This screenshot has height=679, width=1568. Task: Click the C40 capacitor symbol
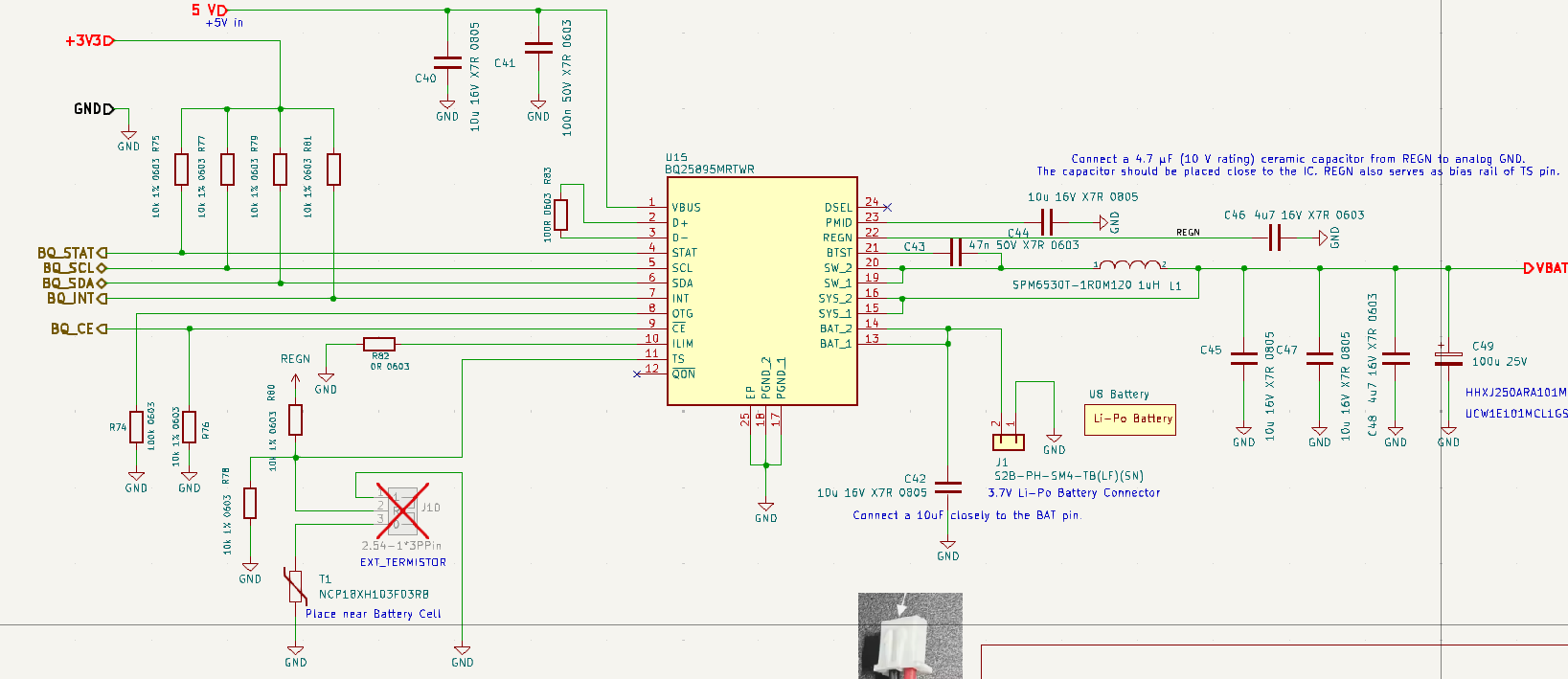[x=447, y=61]
